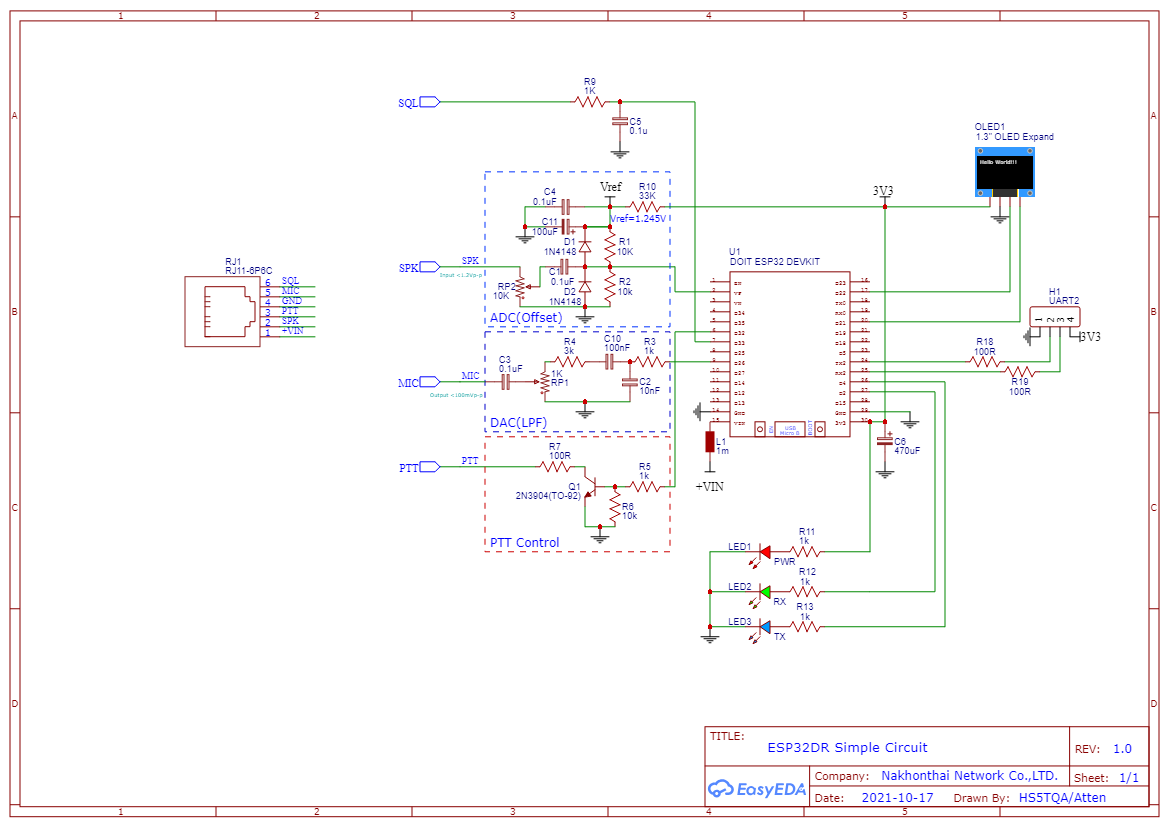This screenshot has width=1169, height=827.
Task: Select the USB Micro B port on U1
Action: pyautogui.click(x=788, y=428)
